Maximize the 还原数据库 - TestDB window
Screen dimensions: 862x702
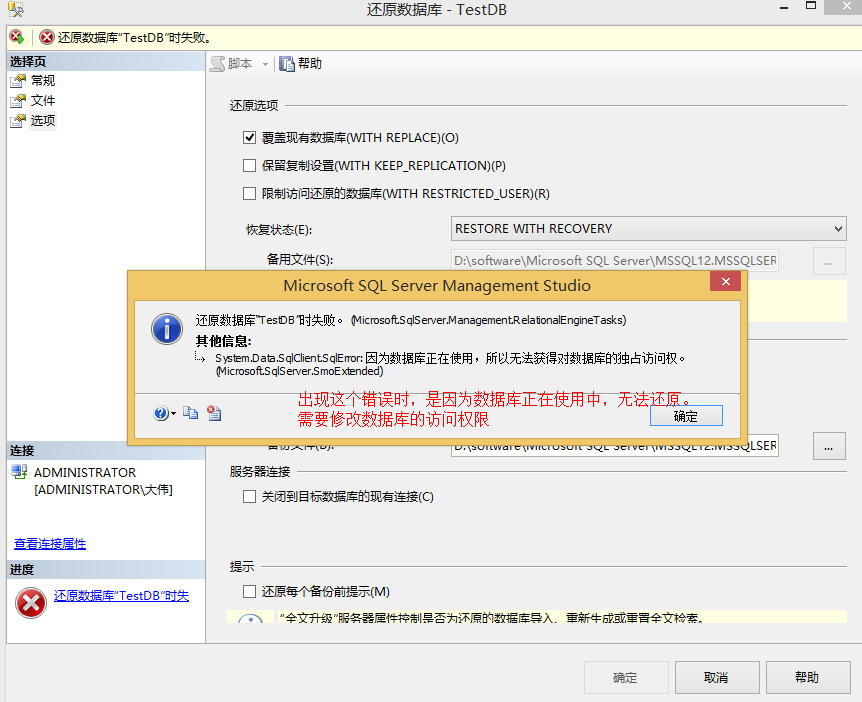[x=811, y=6]
